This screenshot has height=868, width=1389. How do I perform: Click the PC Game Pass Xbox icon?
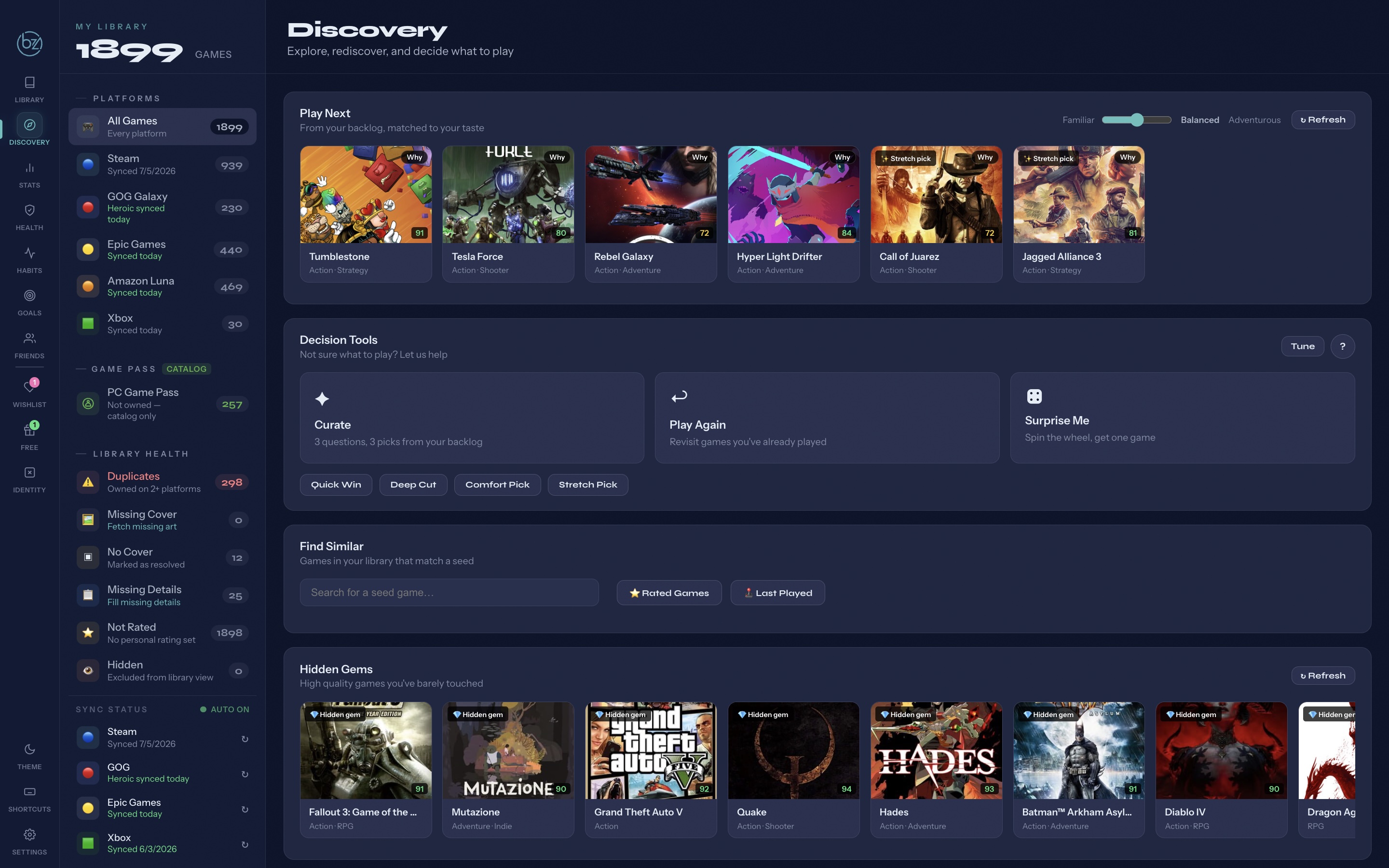[x=88, y=404]
